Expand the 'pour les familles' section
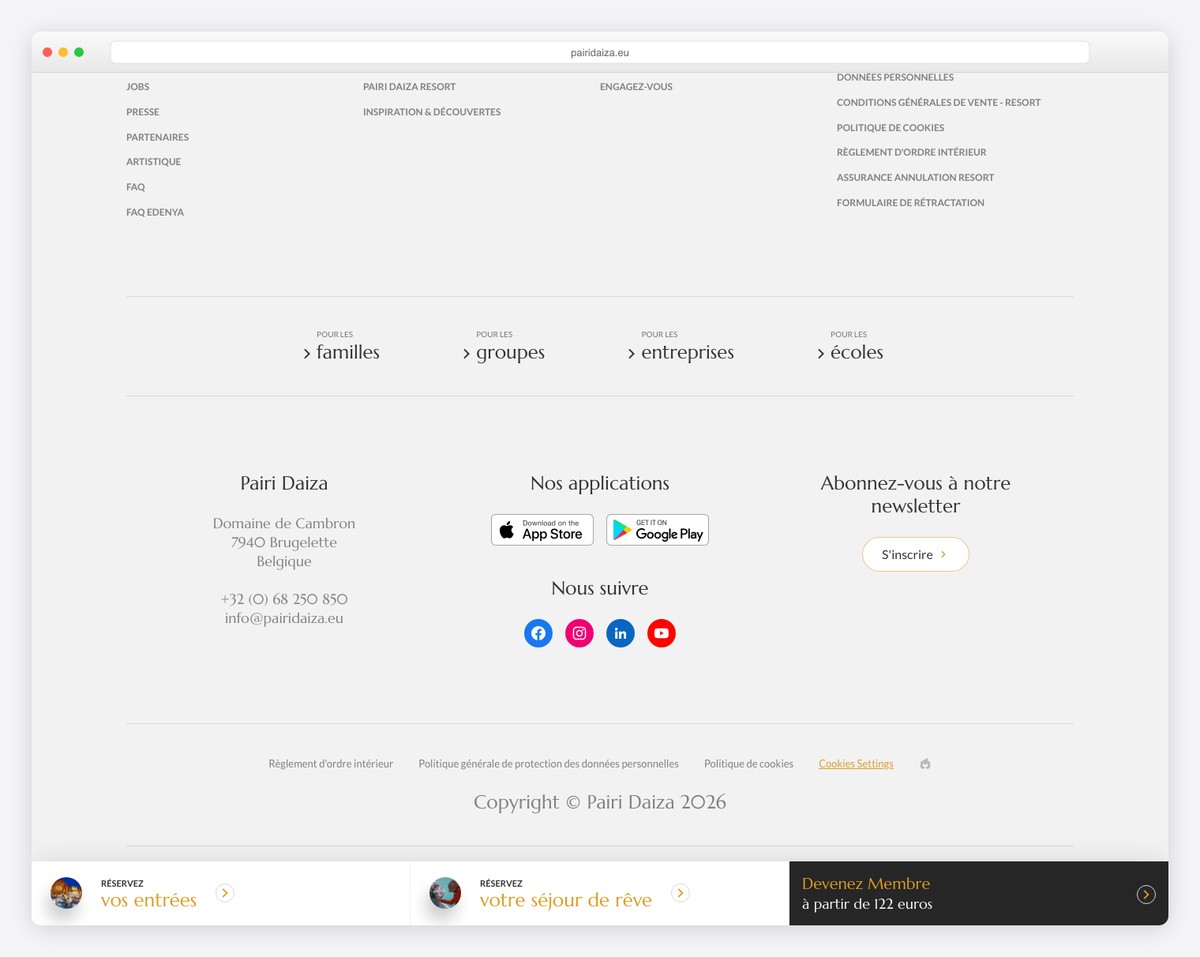 pyautogui.click(x=342, y=352)
